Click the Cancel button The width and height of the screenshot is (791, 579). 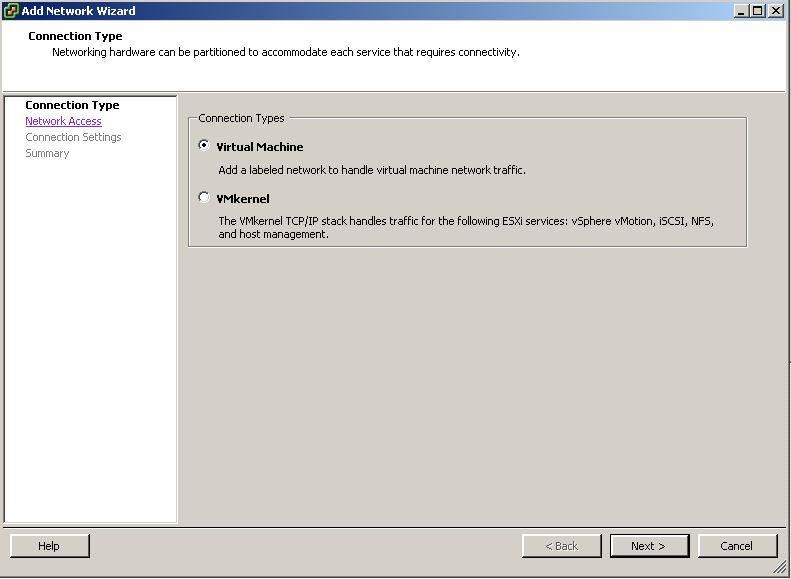737,546
